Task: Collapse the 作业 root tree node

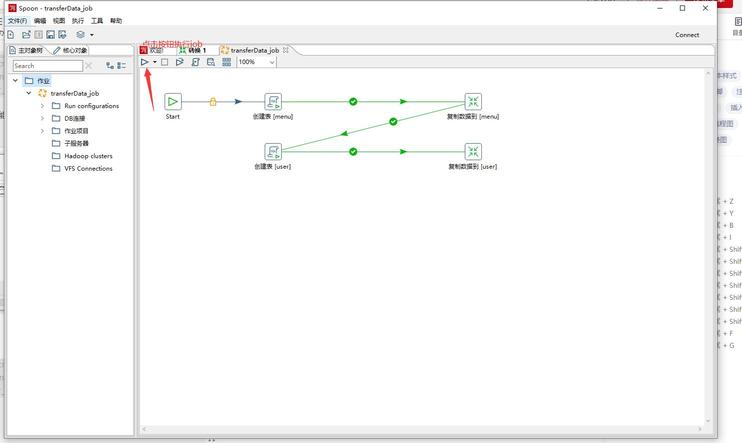Action: point(15,80)
